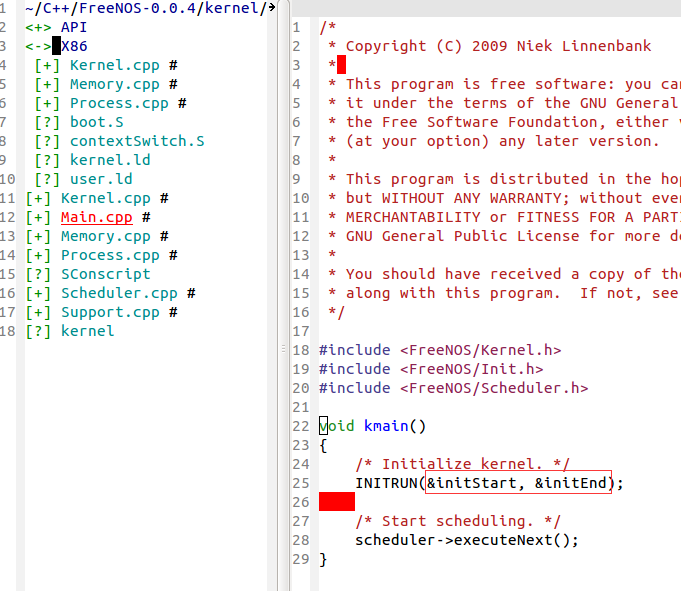Place cursor on #include <FreeNOS/Scheduler.h>
681x591 pixels.
click(x=453, y=389)
